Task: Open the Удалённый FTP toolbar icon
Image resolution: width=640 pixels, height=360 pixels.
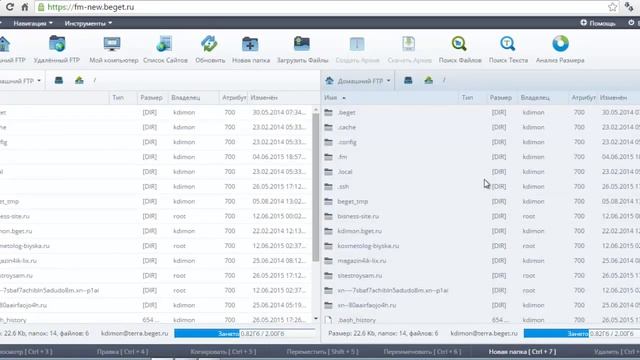Action: coord(57,44)
